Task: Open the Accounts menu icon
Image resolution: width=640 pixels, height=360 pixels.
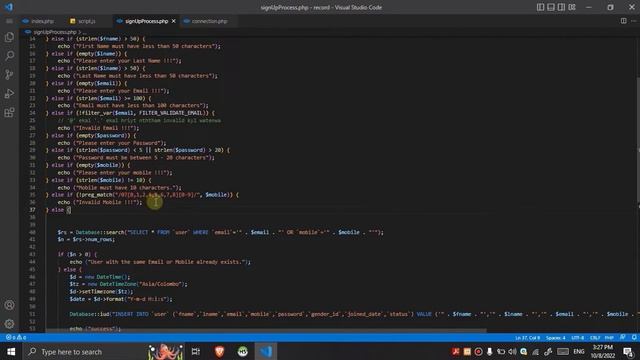Action: point(9,305)
